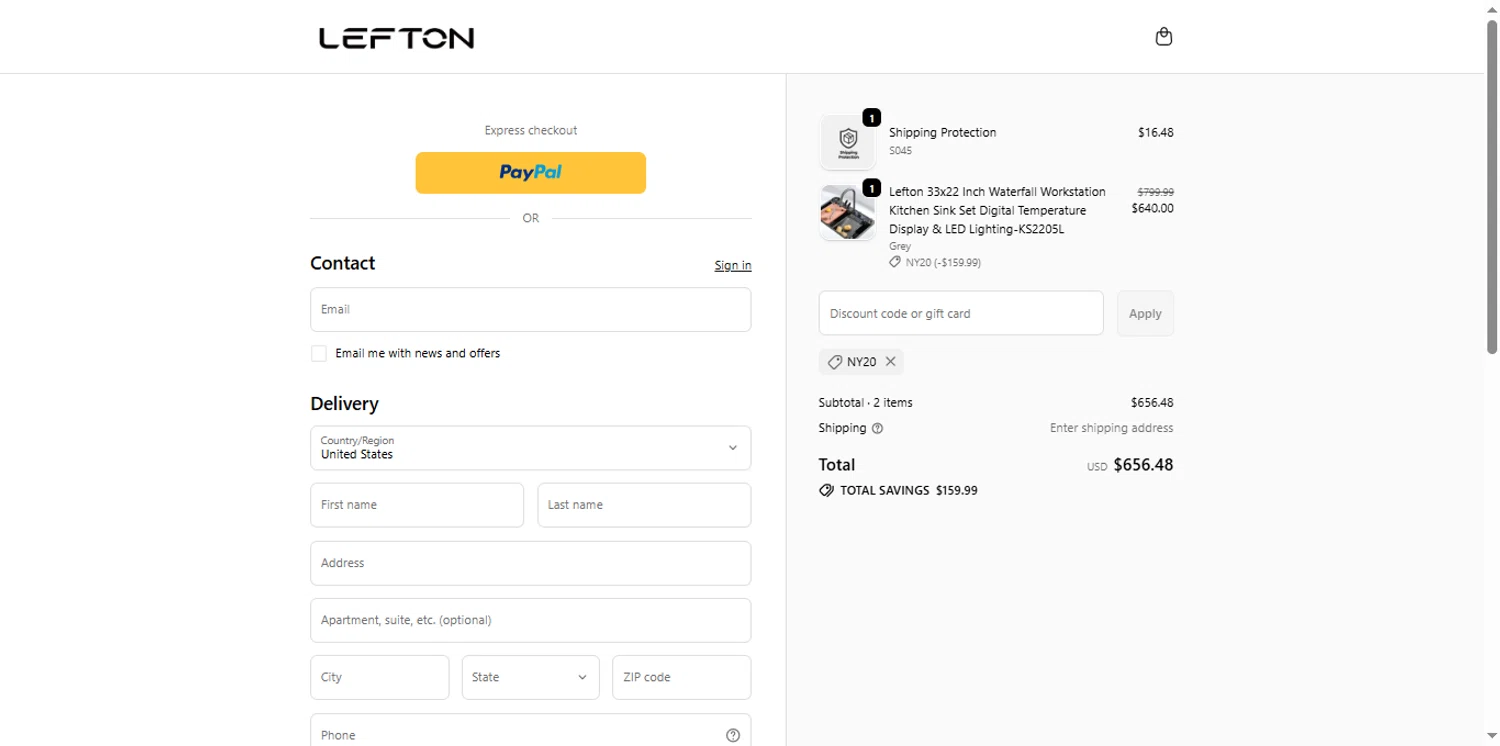This screenshot has height=746, width=1500.
Task: Click the Apply discount button
Action: [x=1145, y=313]
